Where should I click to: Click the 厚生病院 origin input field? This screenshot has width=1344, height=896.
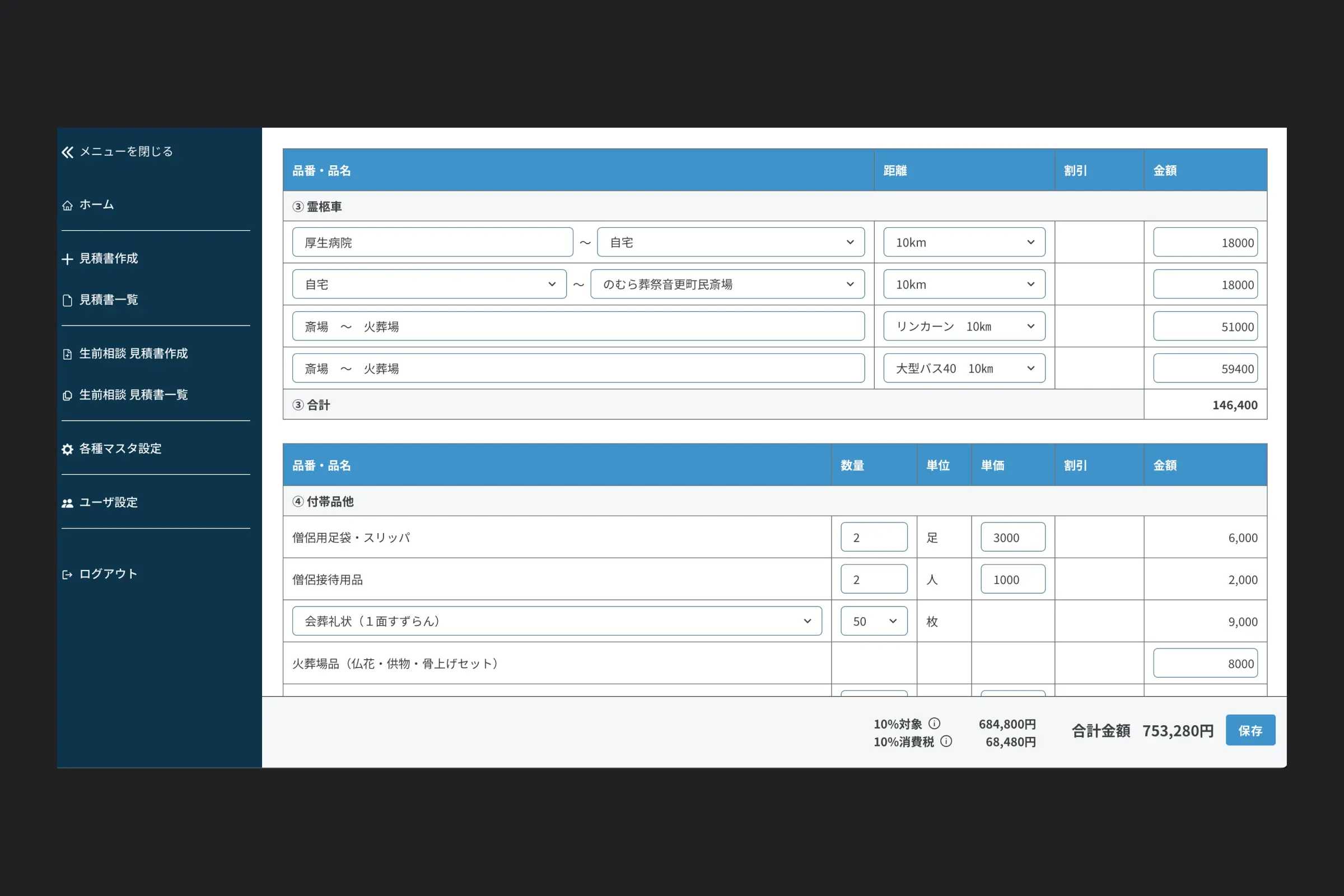(432, 242)
